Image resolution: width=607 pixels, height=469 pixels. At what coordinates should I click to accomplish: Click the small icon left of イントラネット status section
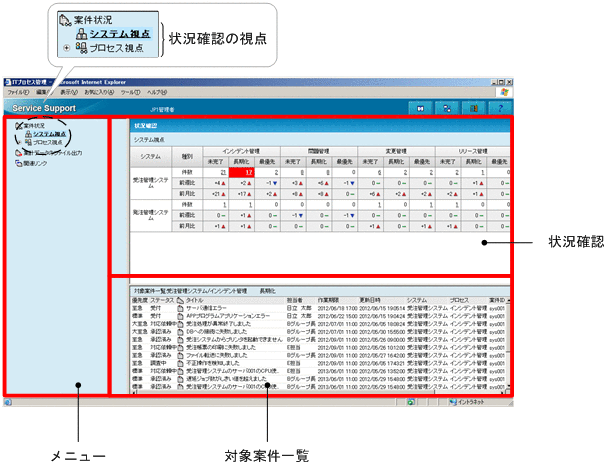pos(411,402)
